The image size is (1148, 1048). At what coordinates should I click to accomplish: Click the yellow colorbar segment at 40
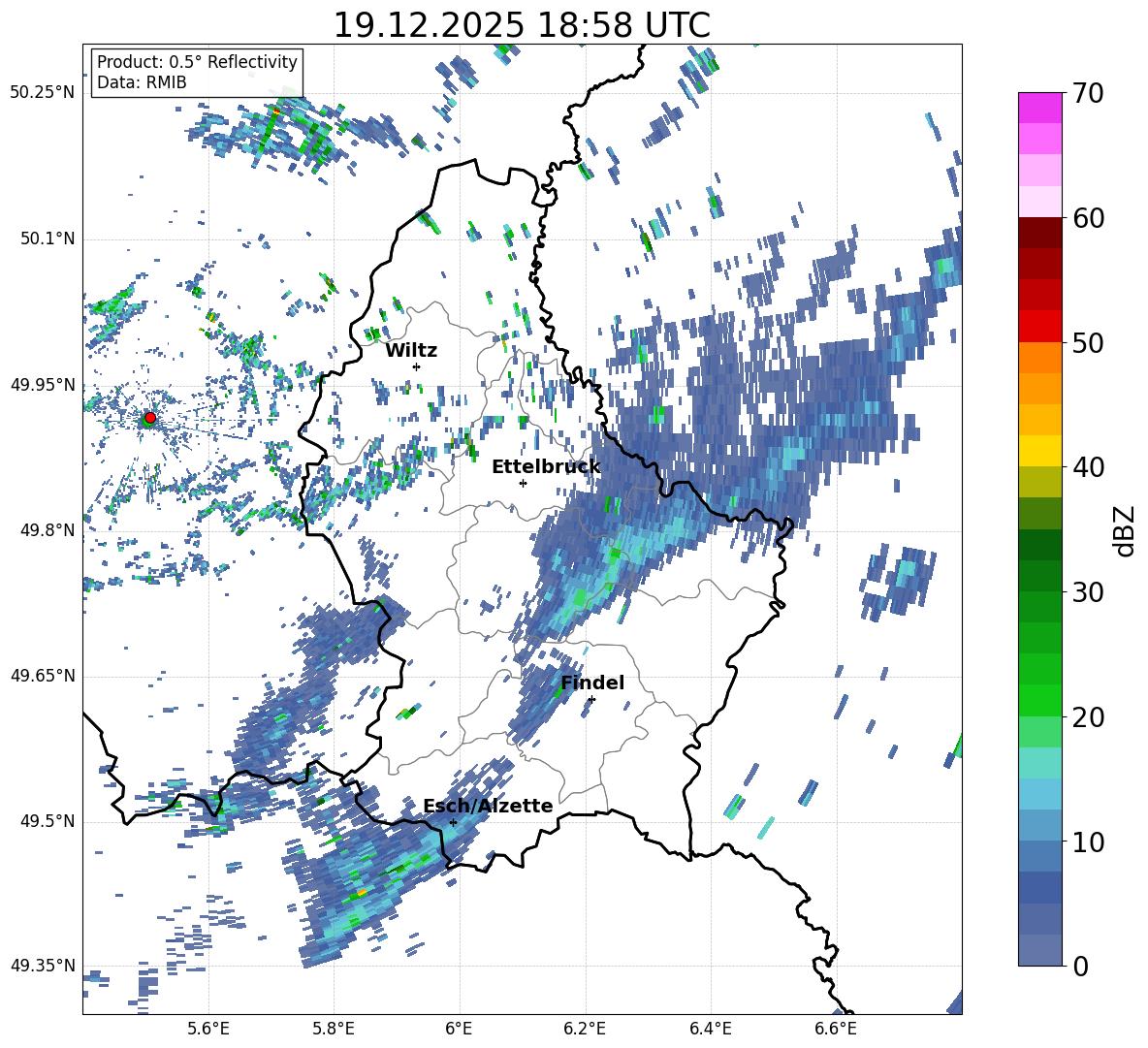pos(1040,451)
